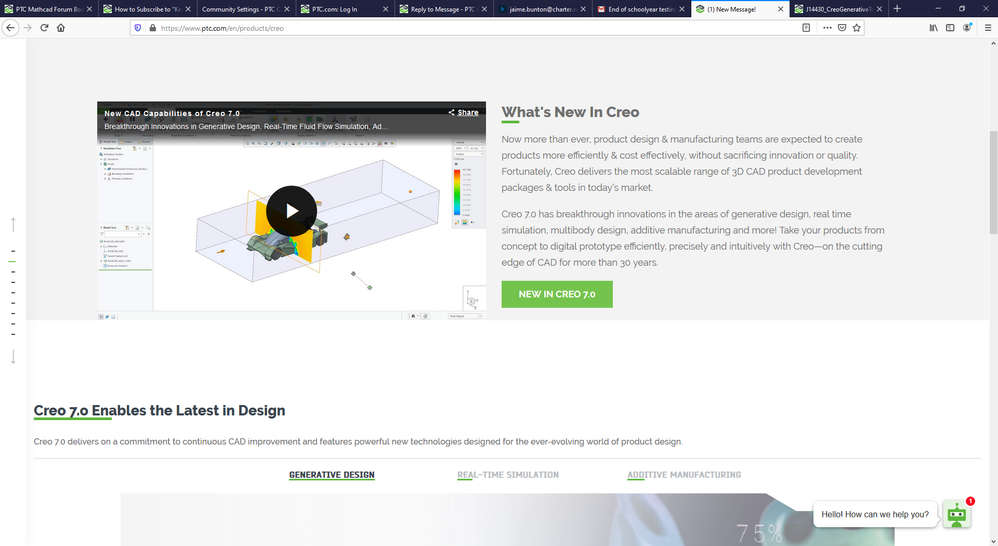Close the J14430_CreoGenerative tab
The width and height of the screenshot is (998, 546).
879,9
